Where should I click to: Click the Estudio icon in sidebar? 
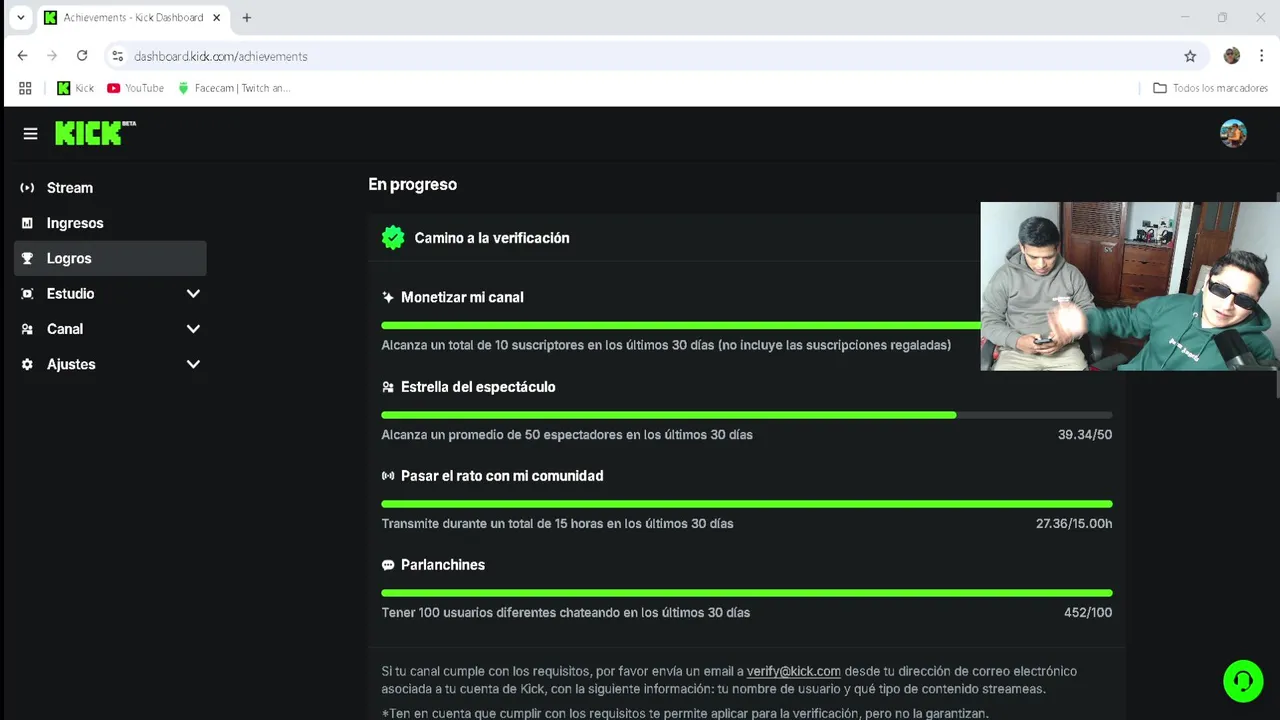[x=27, y=294]
